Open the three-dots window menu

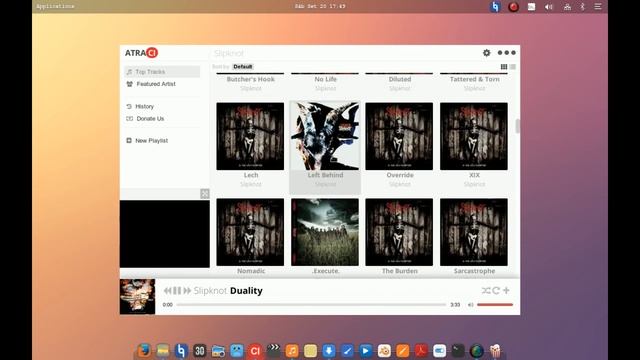coord(507,53)
